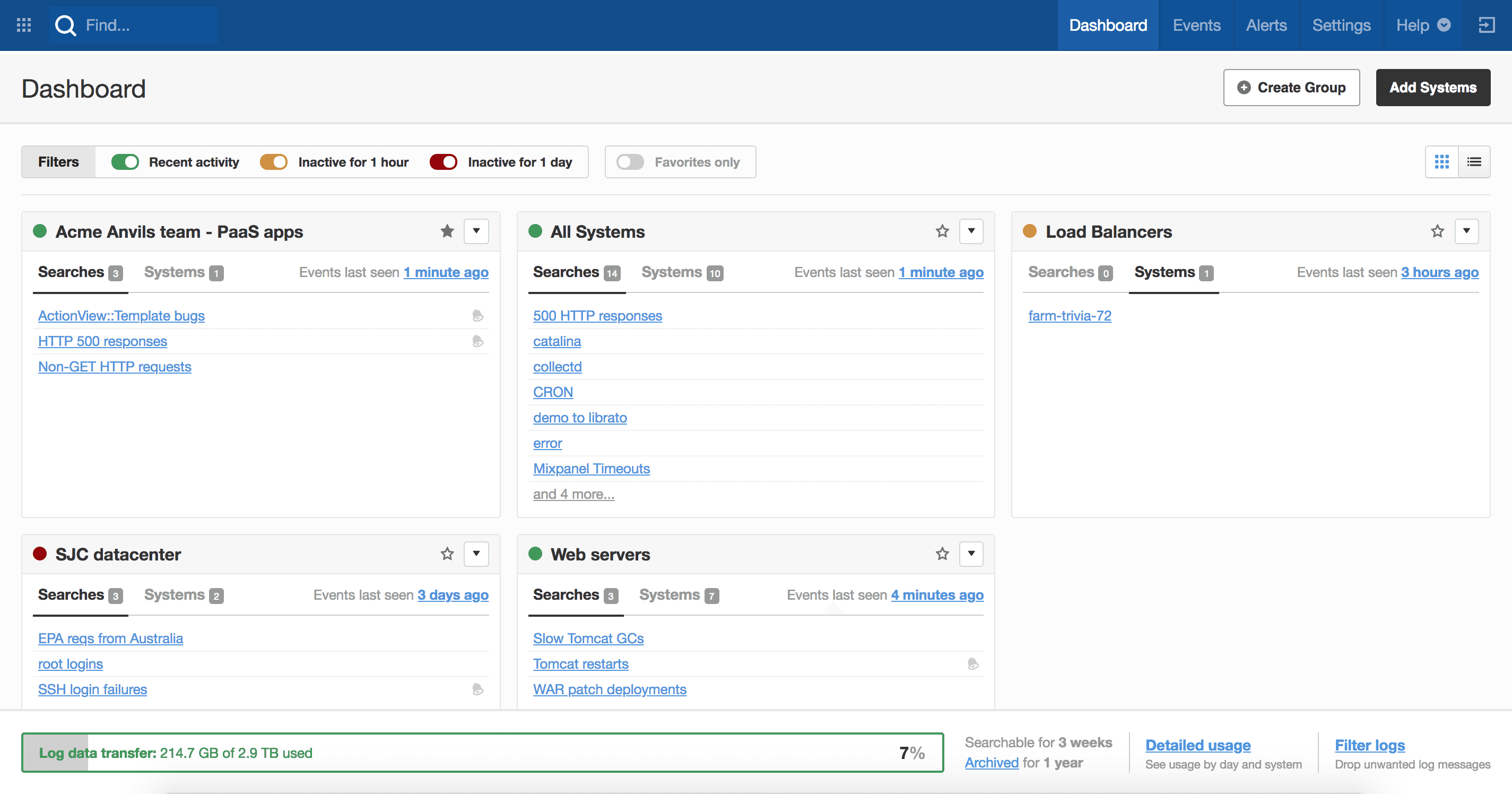Click the Create Group button

coord(1291,88)
